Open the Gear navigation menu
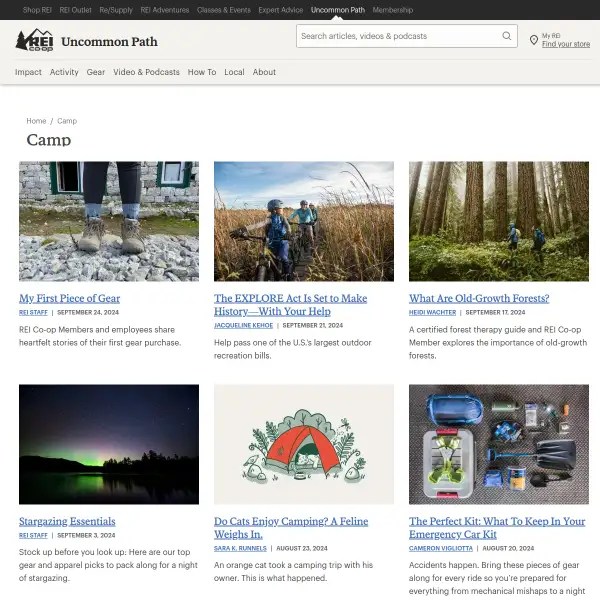 (x=96, y=72)
